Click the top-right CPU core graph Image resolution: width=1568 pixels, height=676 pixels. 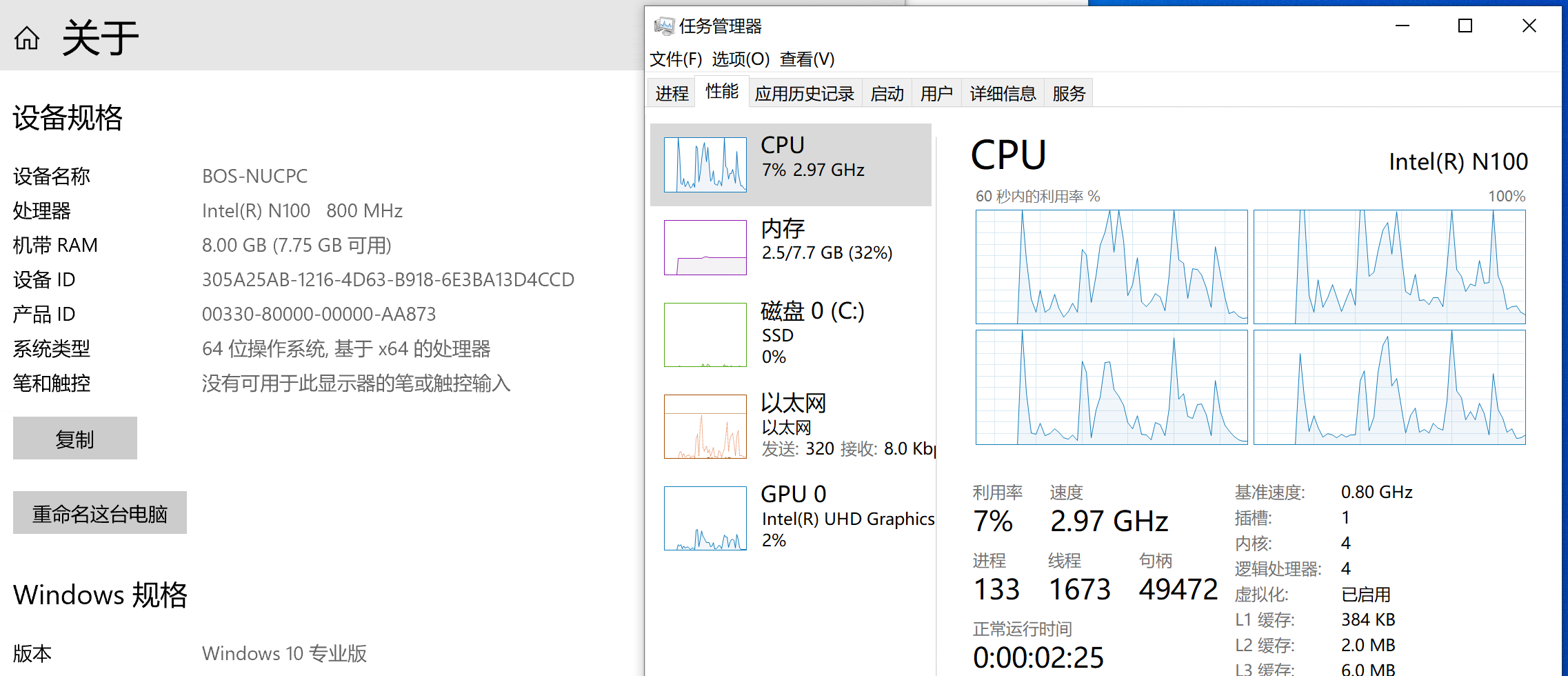tap(1389, 267)
